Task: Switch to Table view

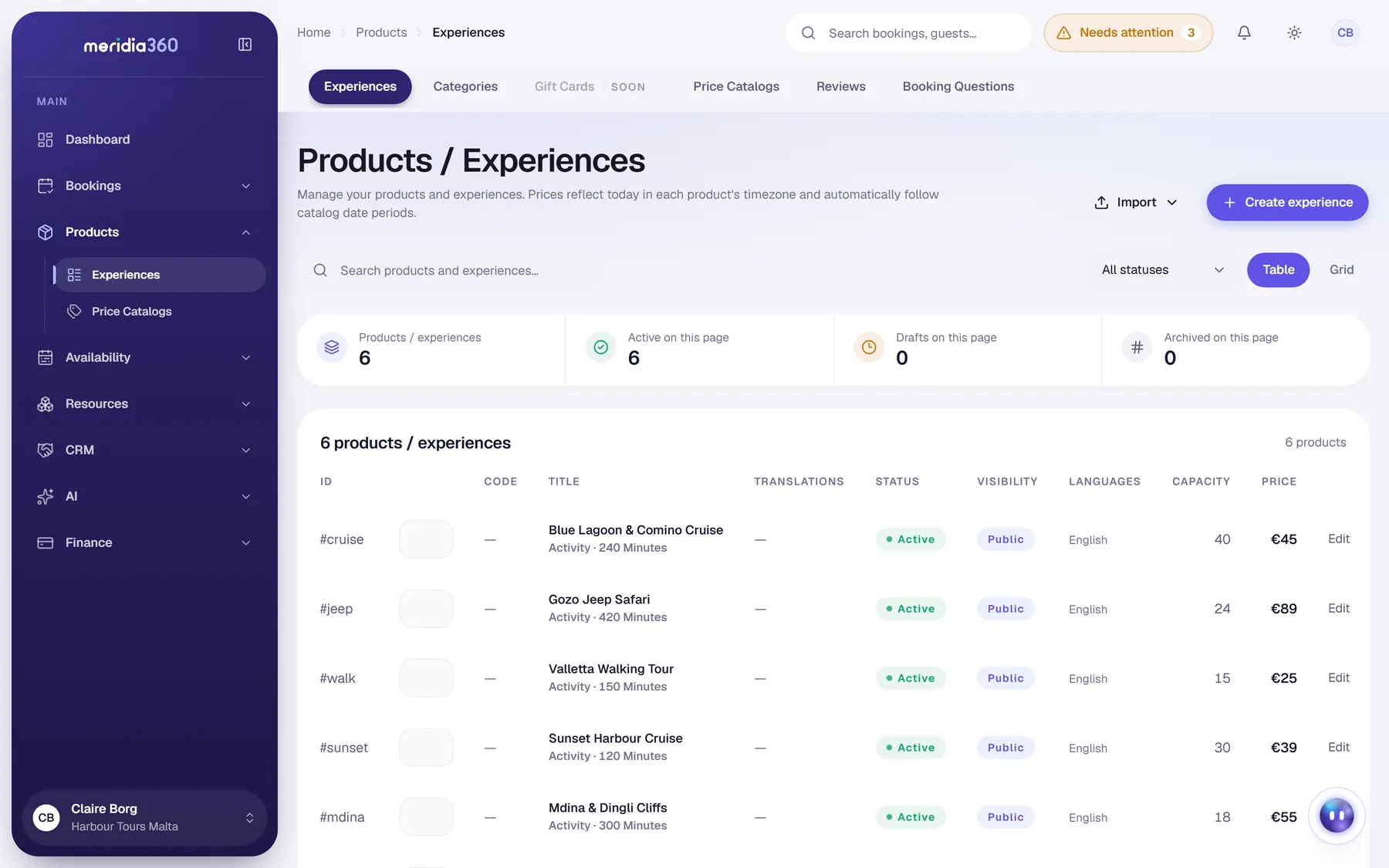Action: tap(1278, 269)
